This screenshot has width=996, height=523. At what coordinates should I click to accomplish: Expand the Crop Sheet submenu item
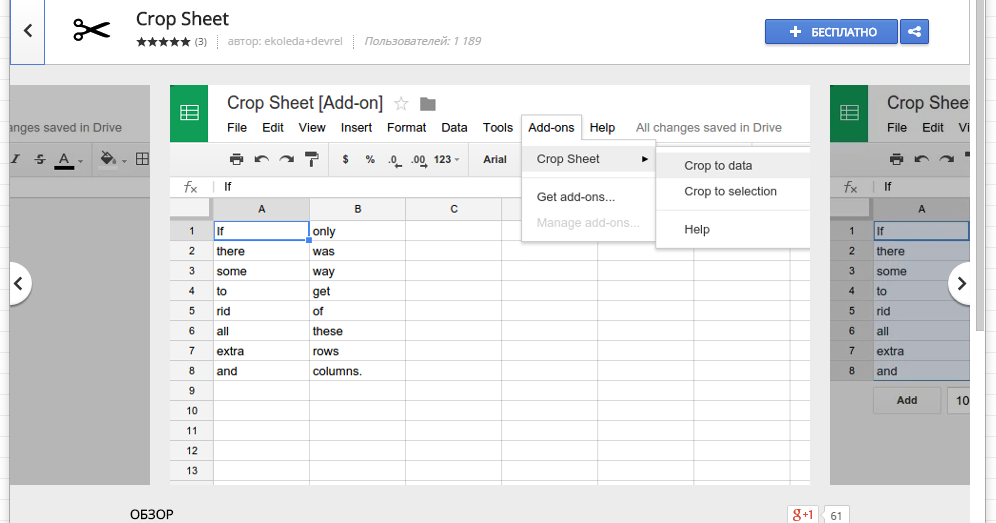click(589, 159)
